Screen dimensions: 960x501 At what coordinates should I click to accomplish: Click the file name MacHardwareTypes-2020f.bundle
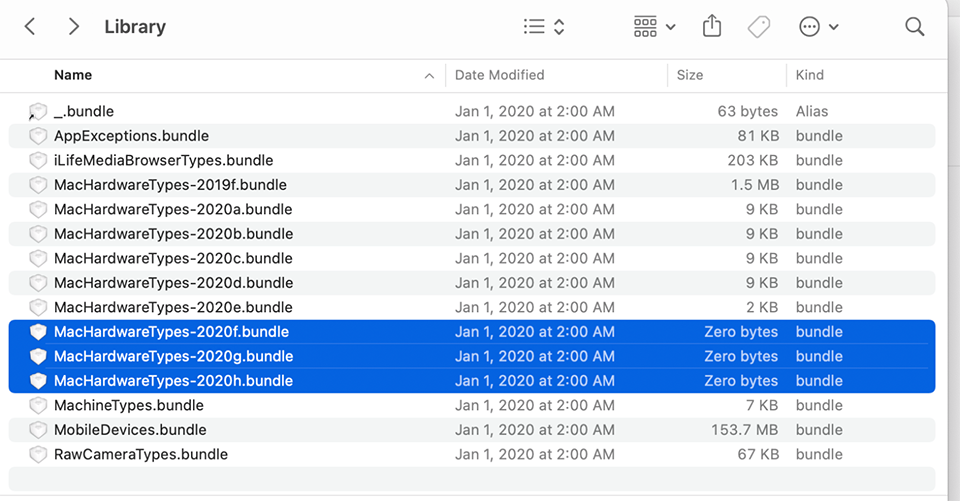171,332
